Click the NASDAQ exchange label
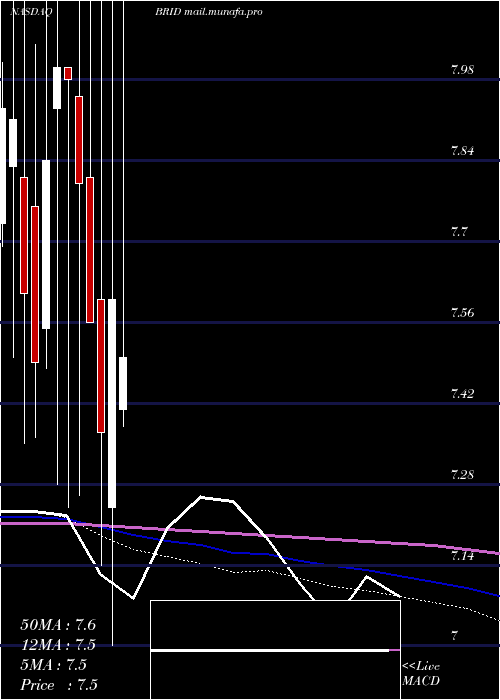This screenshot has height=700, width=500. tap(31, 12)
